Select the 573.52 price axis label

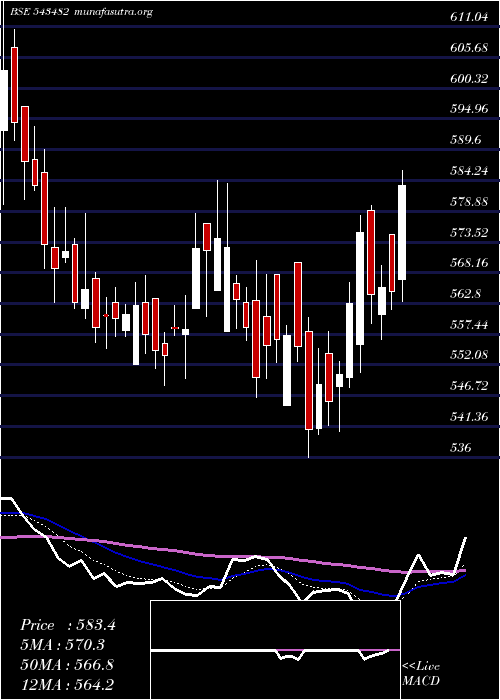pos(469,233)
